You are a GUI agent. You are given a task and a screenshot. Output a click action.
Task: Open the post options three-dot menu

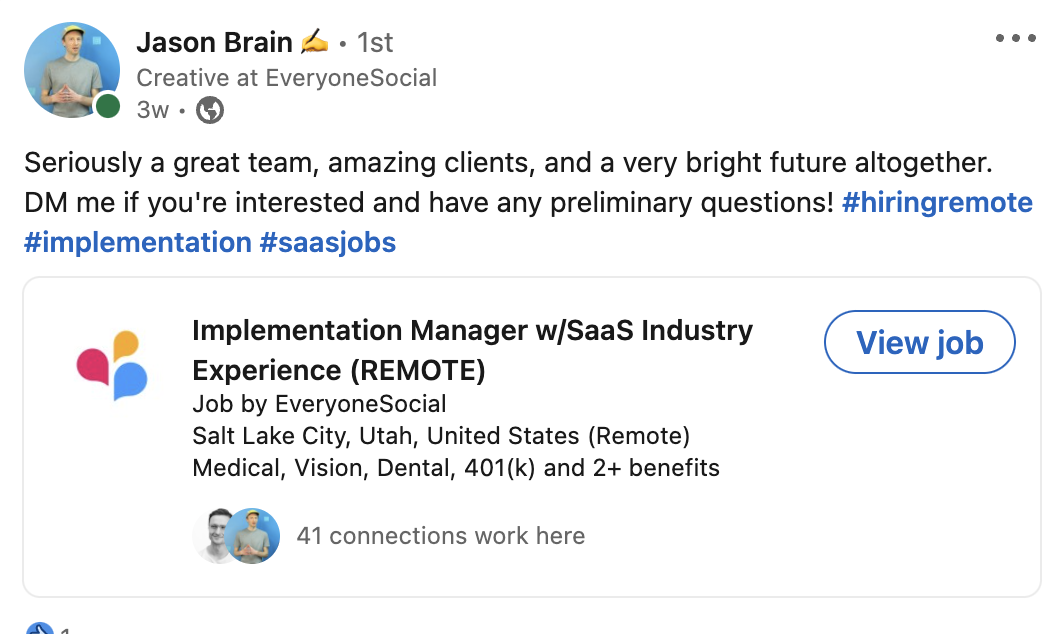pos(1016,38)
